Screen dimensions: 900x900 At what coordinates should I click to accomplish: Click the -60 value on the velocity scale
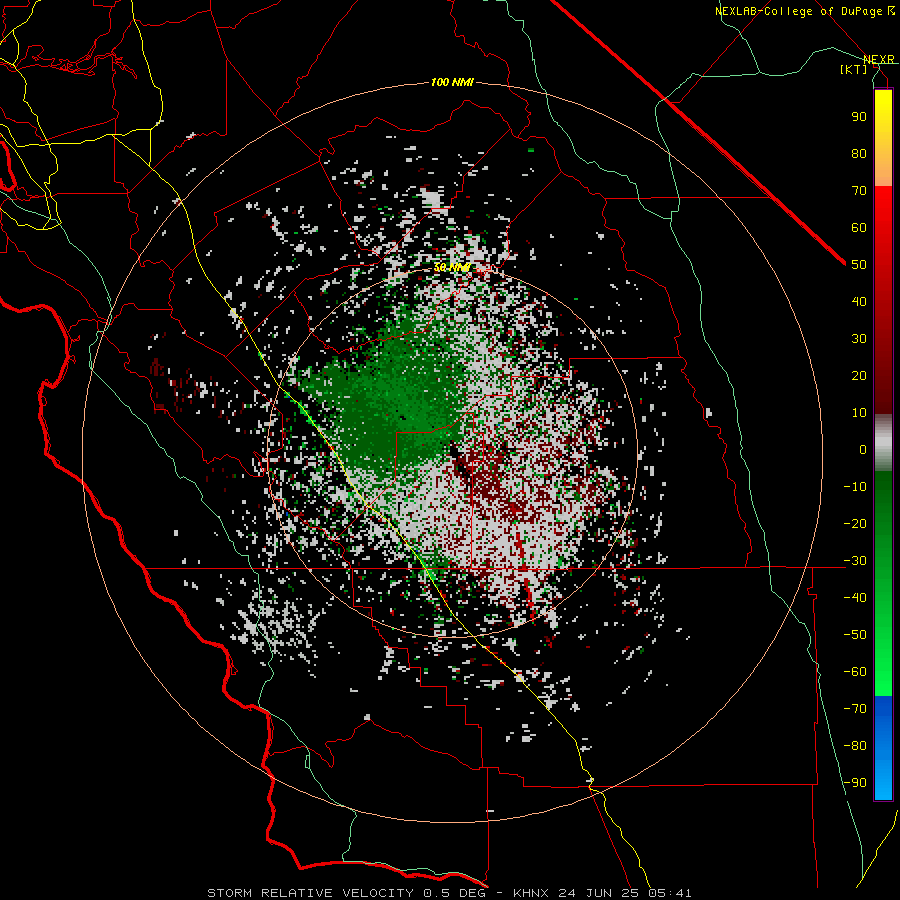[x=855, y=672]
